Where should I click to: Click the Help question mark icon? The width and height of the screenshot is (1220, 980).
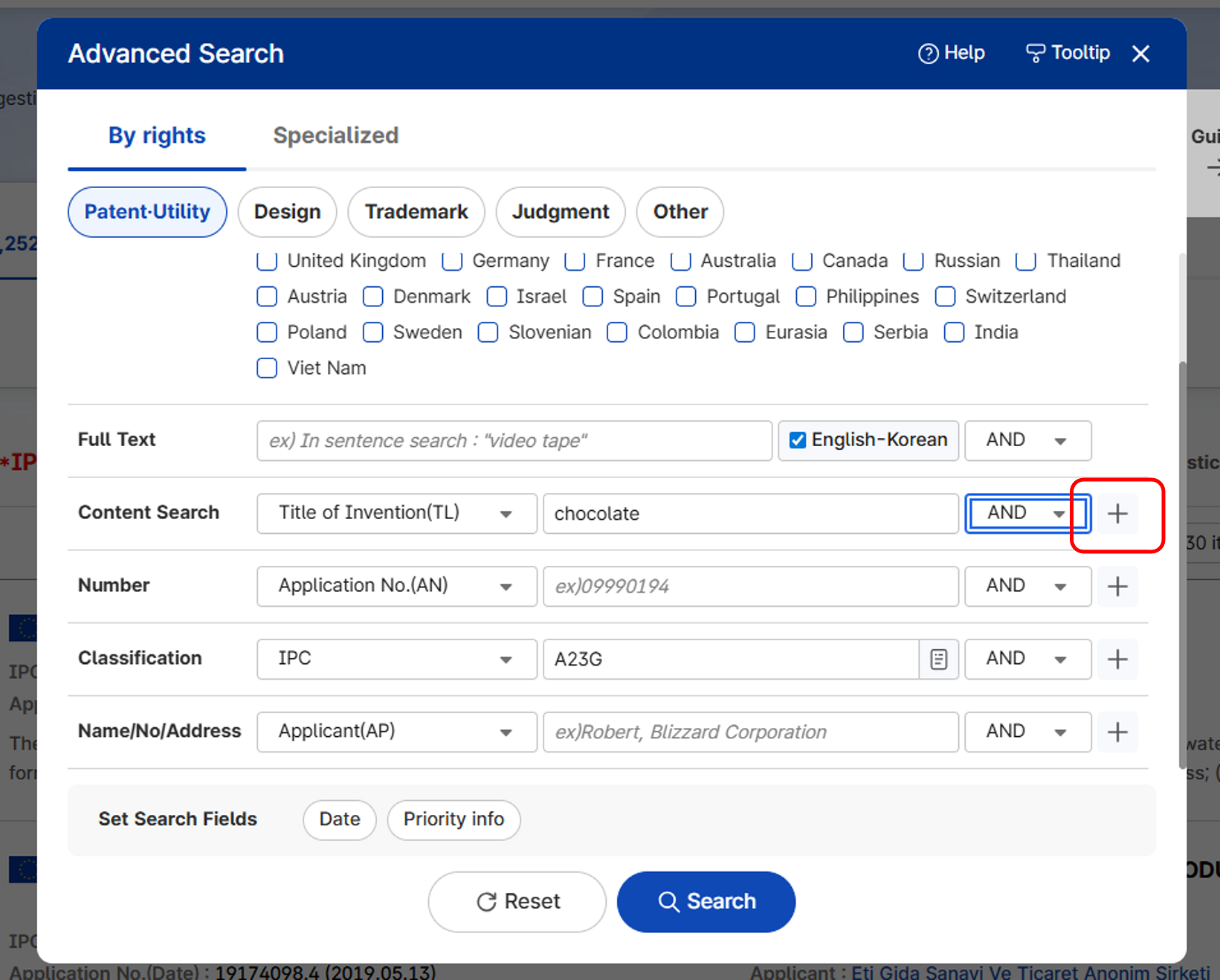point(928,54)
